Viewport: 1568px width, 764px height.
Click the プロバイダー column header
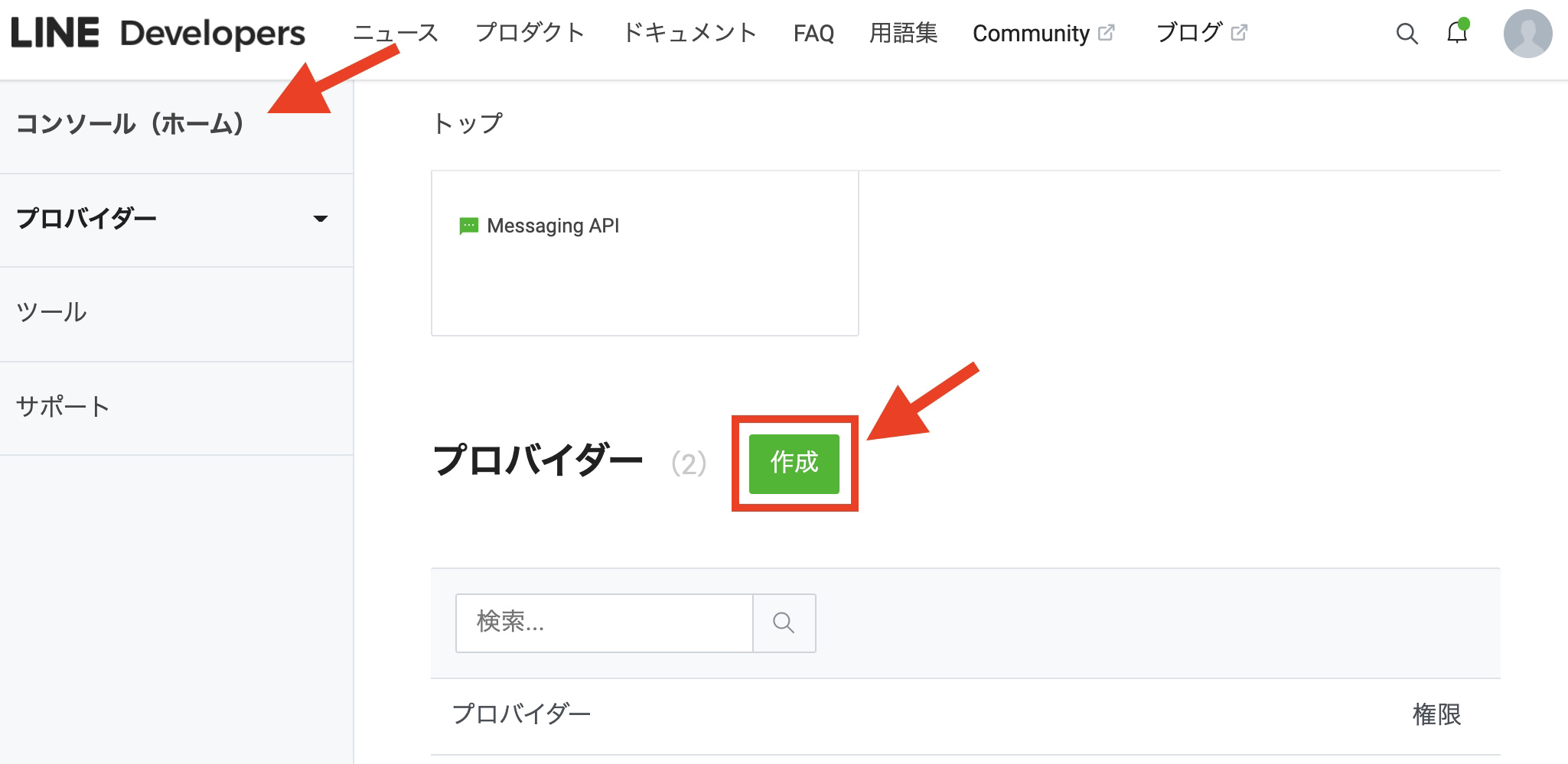(x=521, y=714)
